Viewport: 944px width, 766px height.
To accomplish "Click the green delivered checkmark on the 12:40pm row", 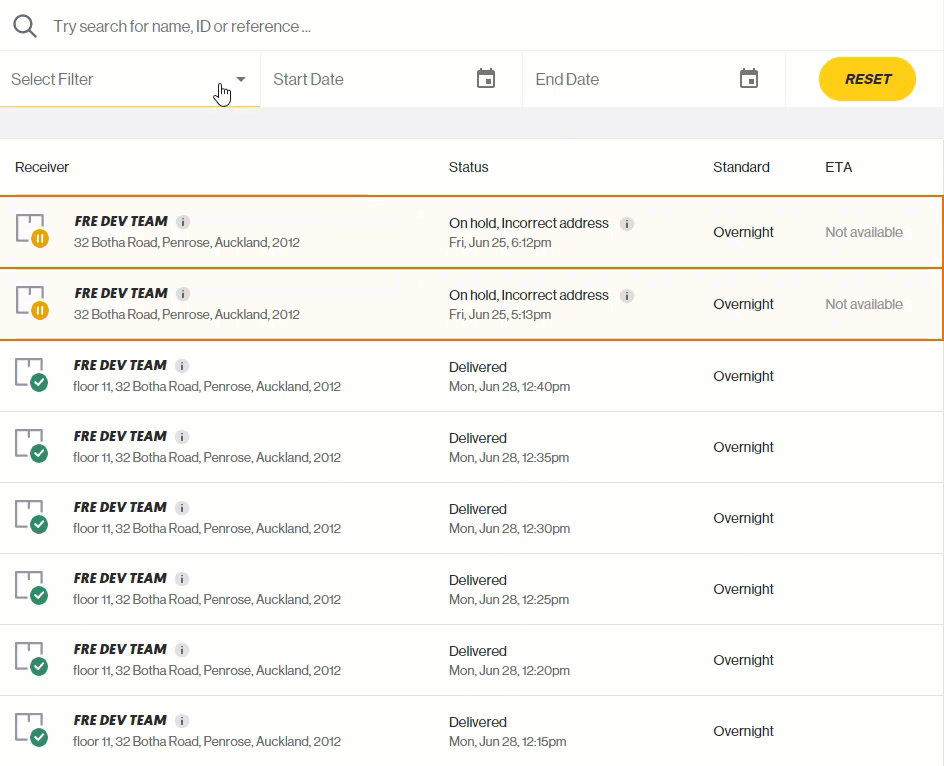I will 38,384.
